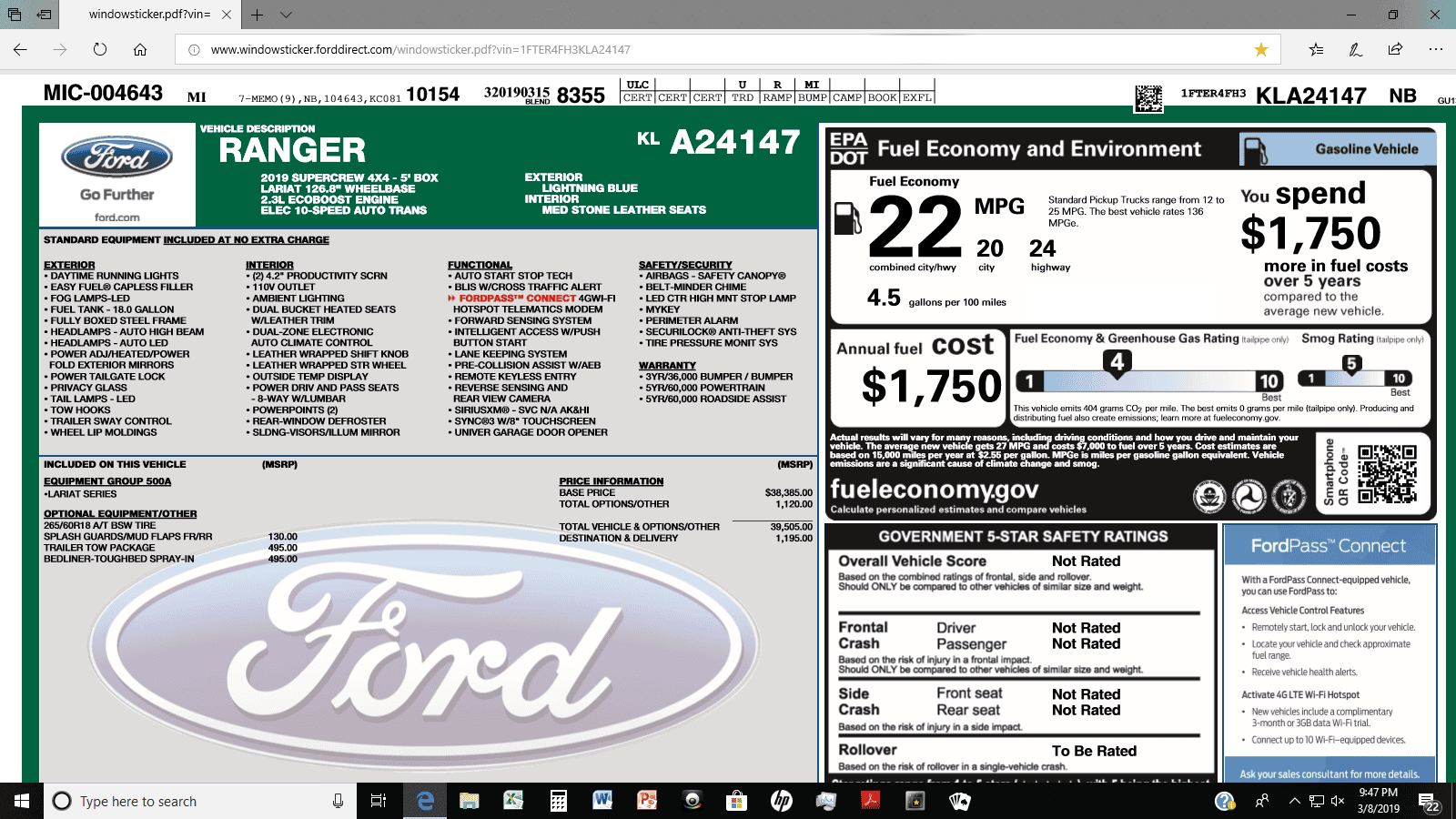Click the smog rating marker 5
The height and width of the screenshot is (819, 1456).
tap(1351, 364)
